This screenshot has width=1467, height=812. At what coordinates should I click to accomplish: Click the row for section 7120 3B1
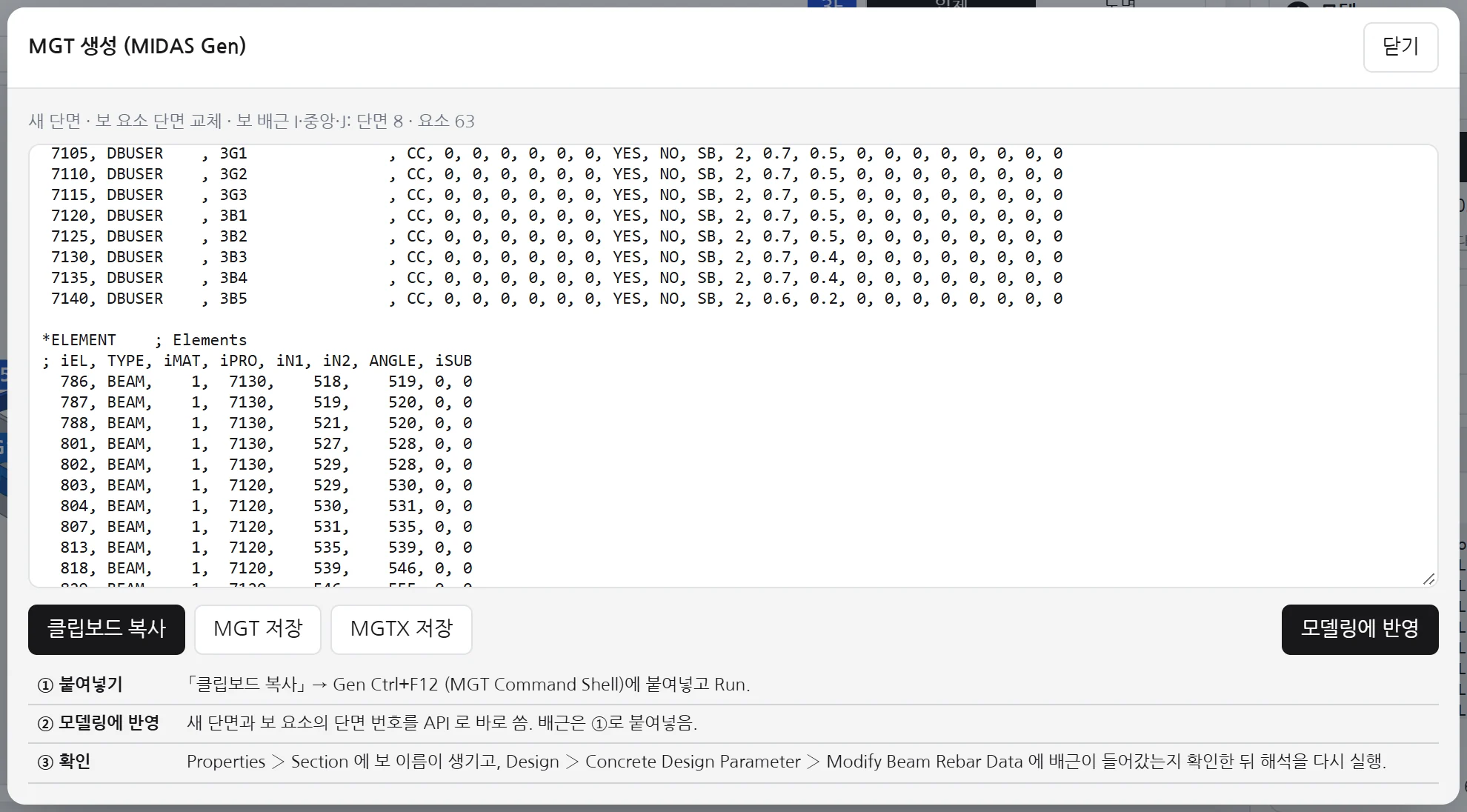(556, 216)
